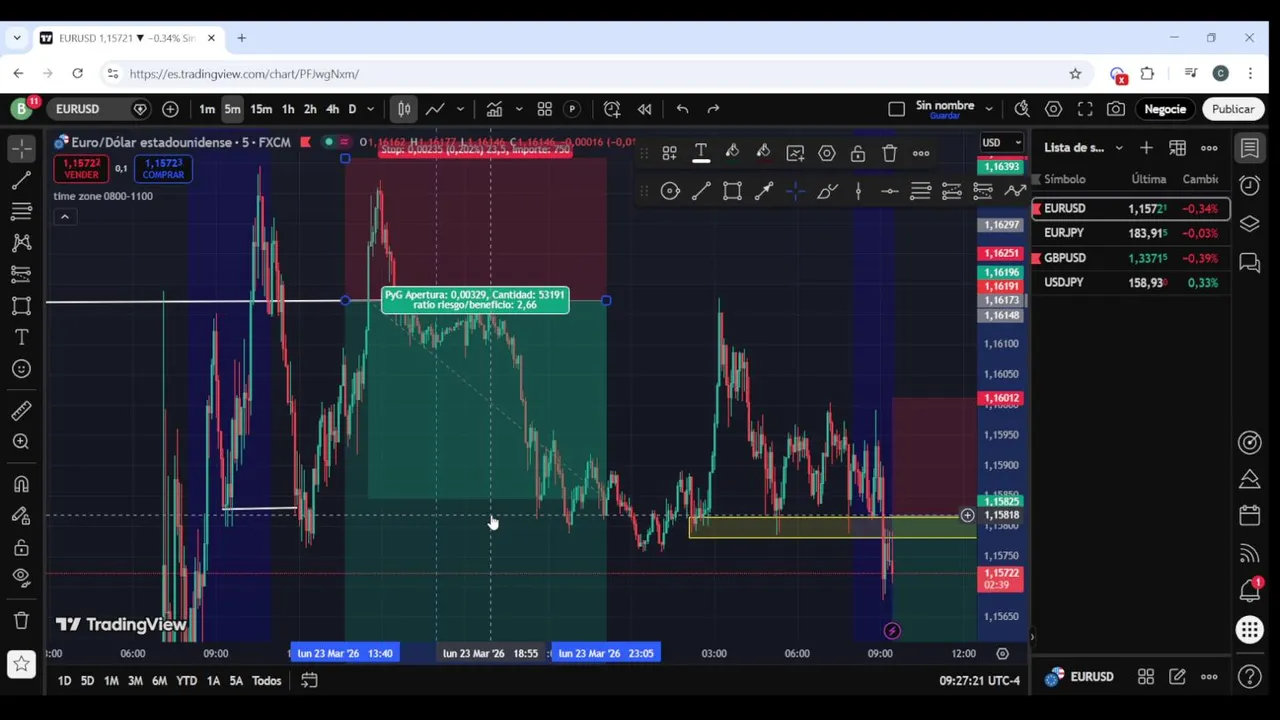The height and width of the screenshot is (720, 1280).
Task: Select the ruler measure tool
Action: point(21,410)
